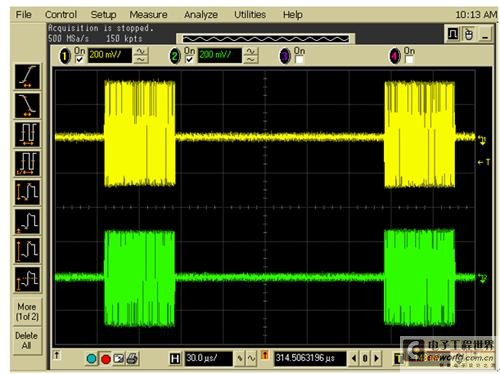Click the teal Run acquisition button
The image size is (500, 374).
91,359
